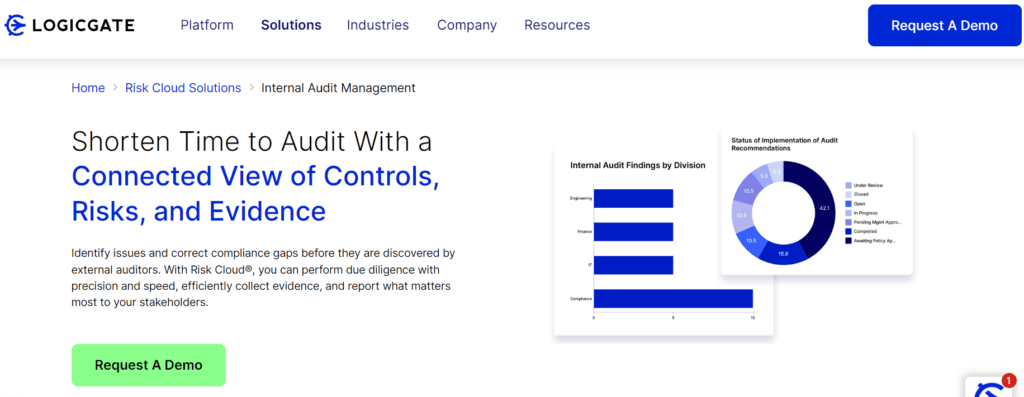
Task: Click the Compliance bar in the chart
Action: 673,298
